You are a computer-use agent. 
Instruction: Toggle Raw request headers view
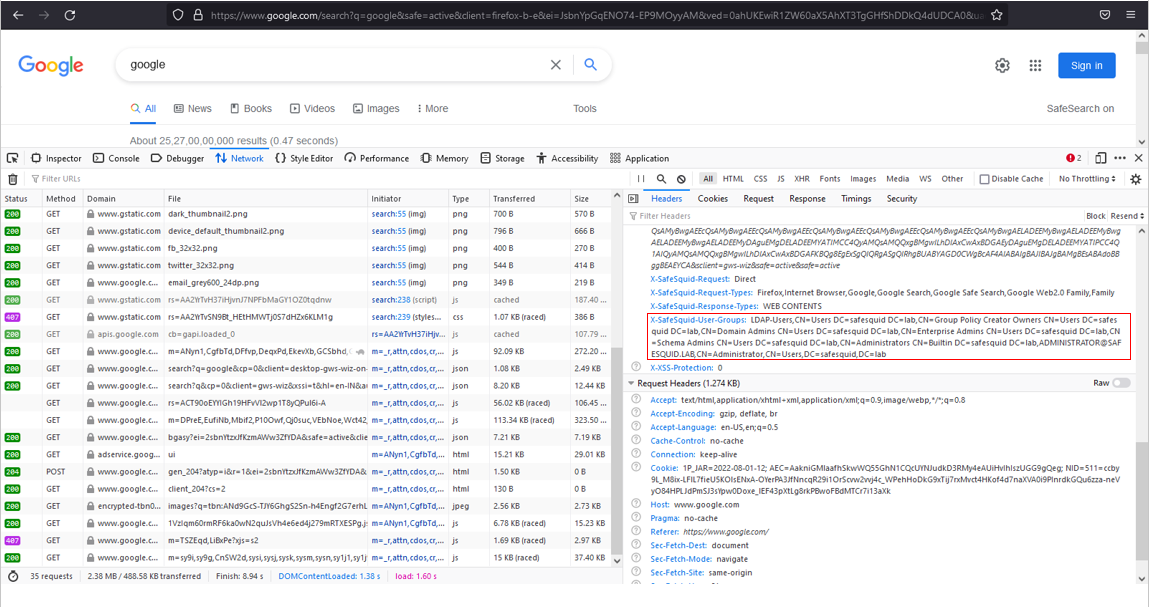tap(1121, 383)
